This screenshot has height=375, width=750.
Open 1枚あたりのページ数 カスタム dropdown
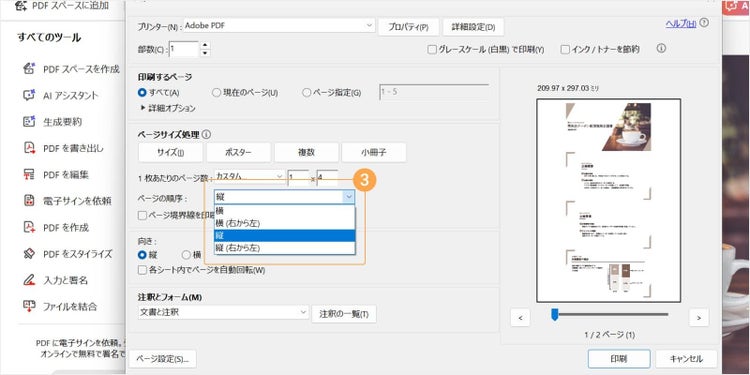[x=250, y=176]
